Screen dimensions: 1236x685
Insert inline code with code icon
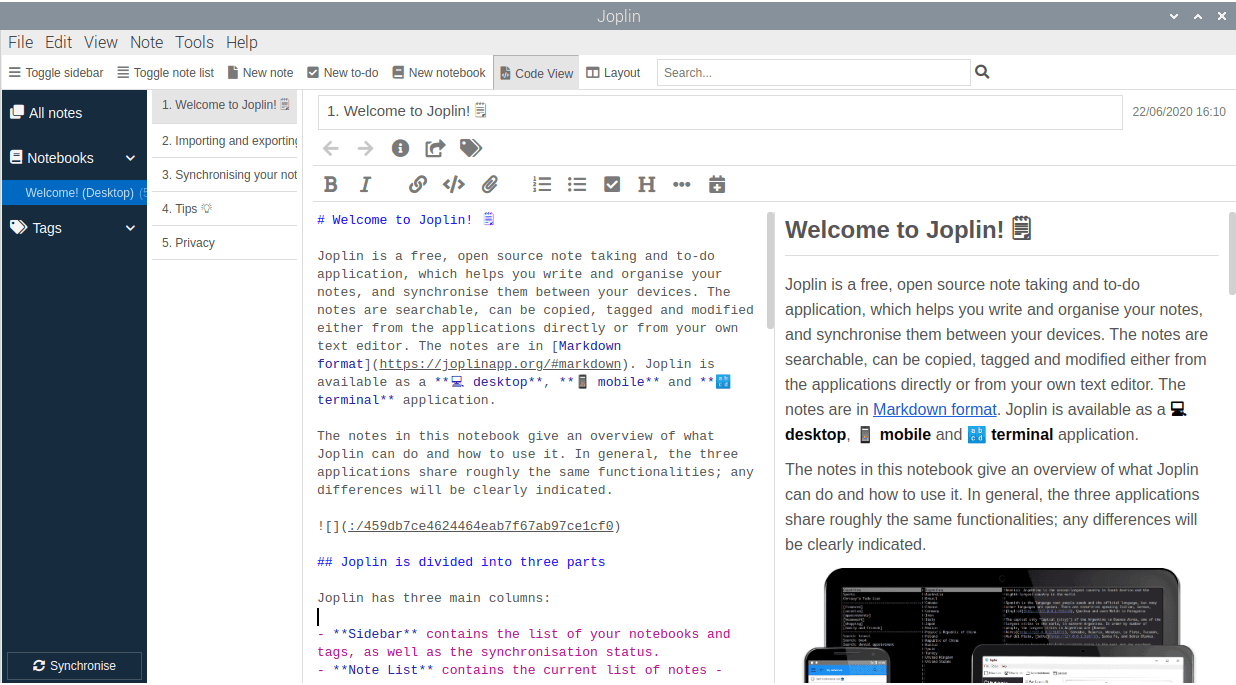click(453, 184)
